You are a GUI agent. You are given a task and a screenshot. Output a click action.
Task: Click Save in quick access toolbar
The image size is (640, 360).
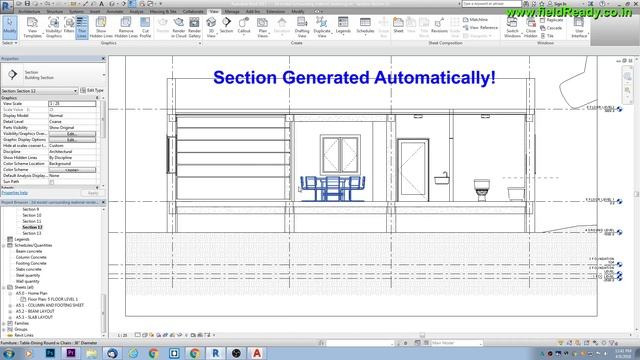(27, 4)
